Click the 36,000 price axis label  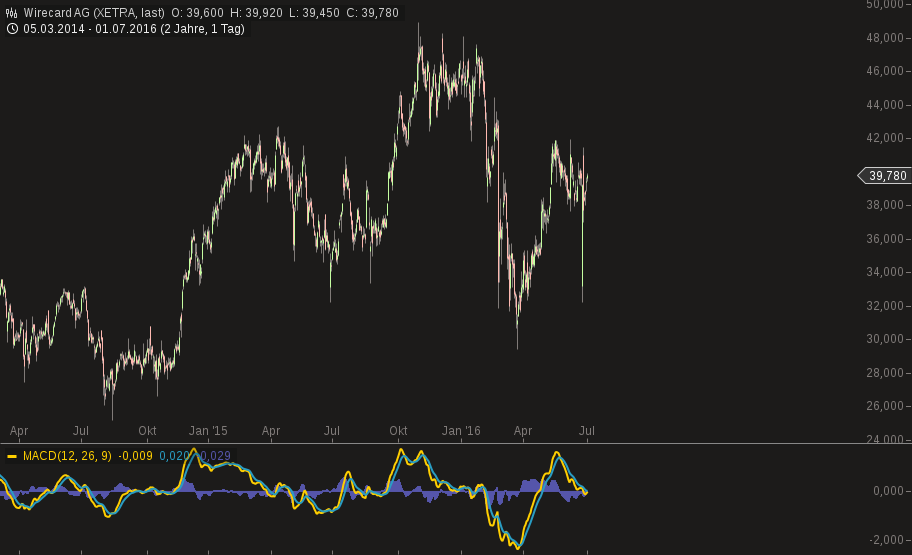[x=885, y=239]
